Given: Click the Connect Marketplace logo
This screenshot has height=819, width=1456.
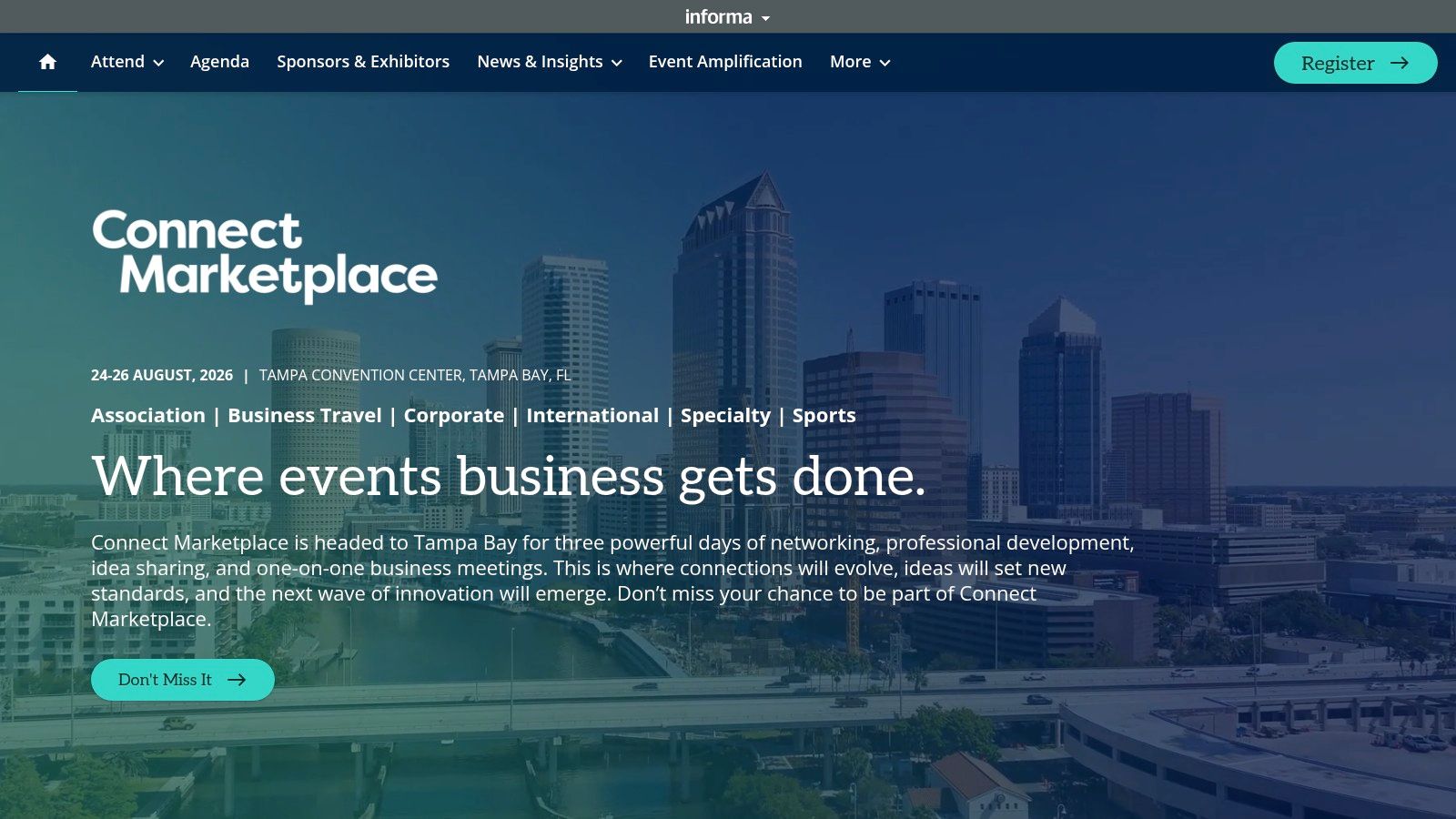Looking at the screenshot, I should [264, 254].
